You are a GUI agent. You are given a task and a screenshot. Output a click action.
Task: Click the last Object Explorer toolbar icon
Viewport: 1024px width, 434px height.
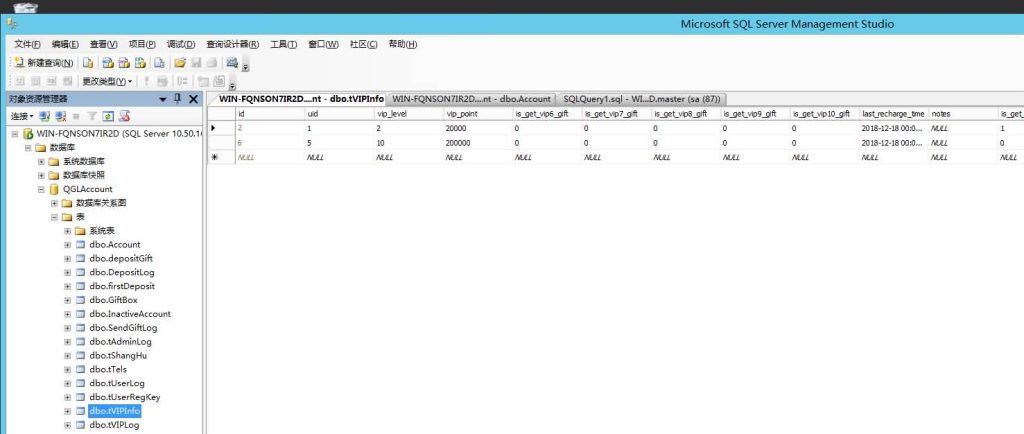[x=124, y=116]
